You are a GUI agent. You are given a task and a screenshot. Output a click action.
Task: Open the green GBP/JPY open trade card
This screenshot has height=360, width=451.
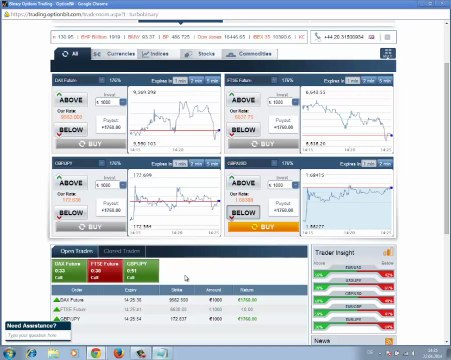pyautogui.click(x=141, y=270)
